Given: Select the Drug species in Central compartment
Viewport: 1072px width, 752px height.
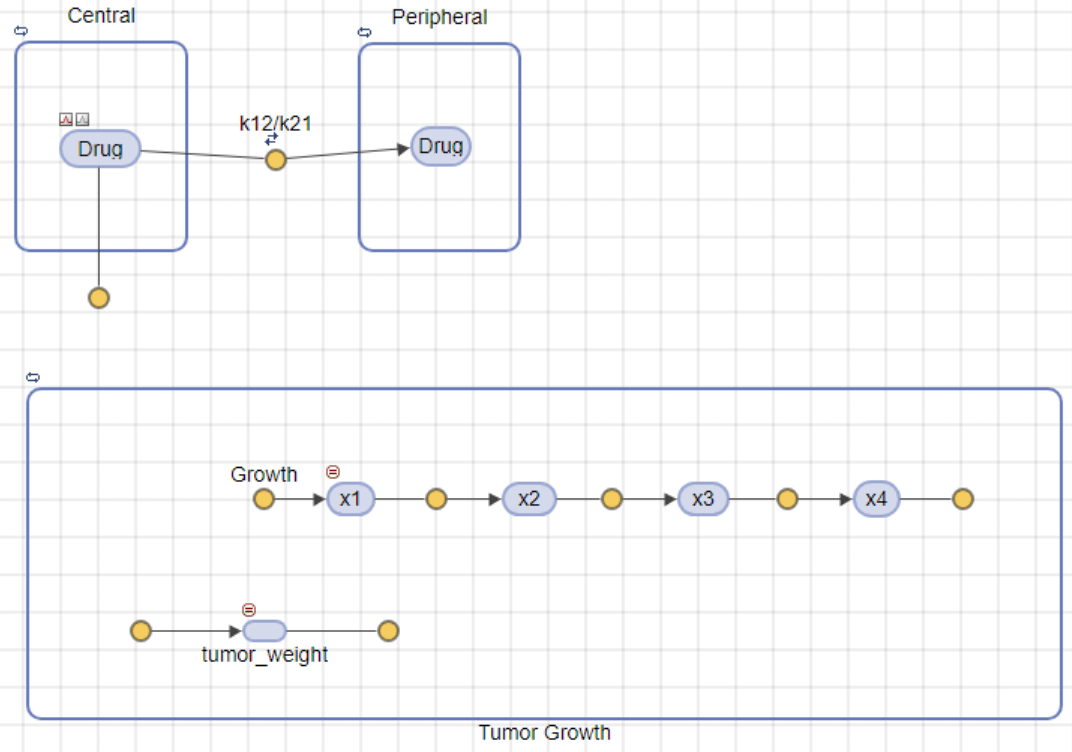Looking at the screenshot, I should [x=100, y=148].
